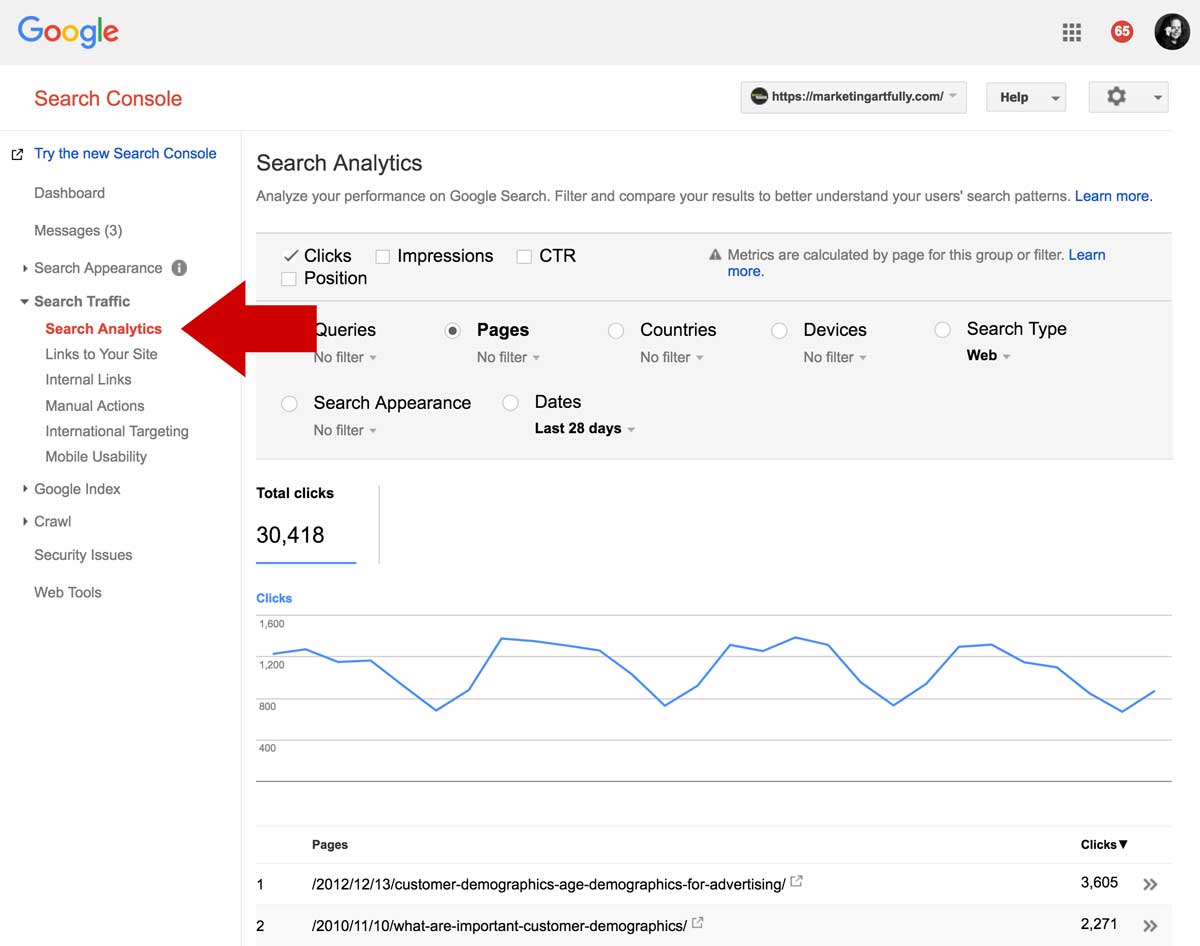
Task: Click Learn more link after search patterns description
Action: pos(1113,196)
